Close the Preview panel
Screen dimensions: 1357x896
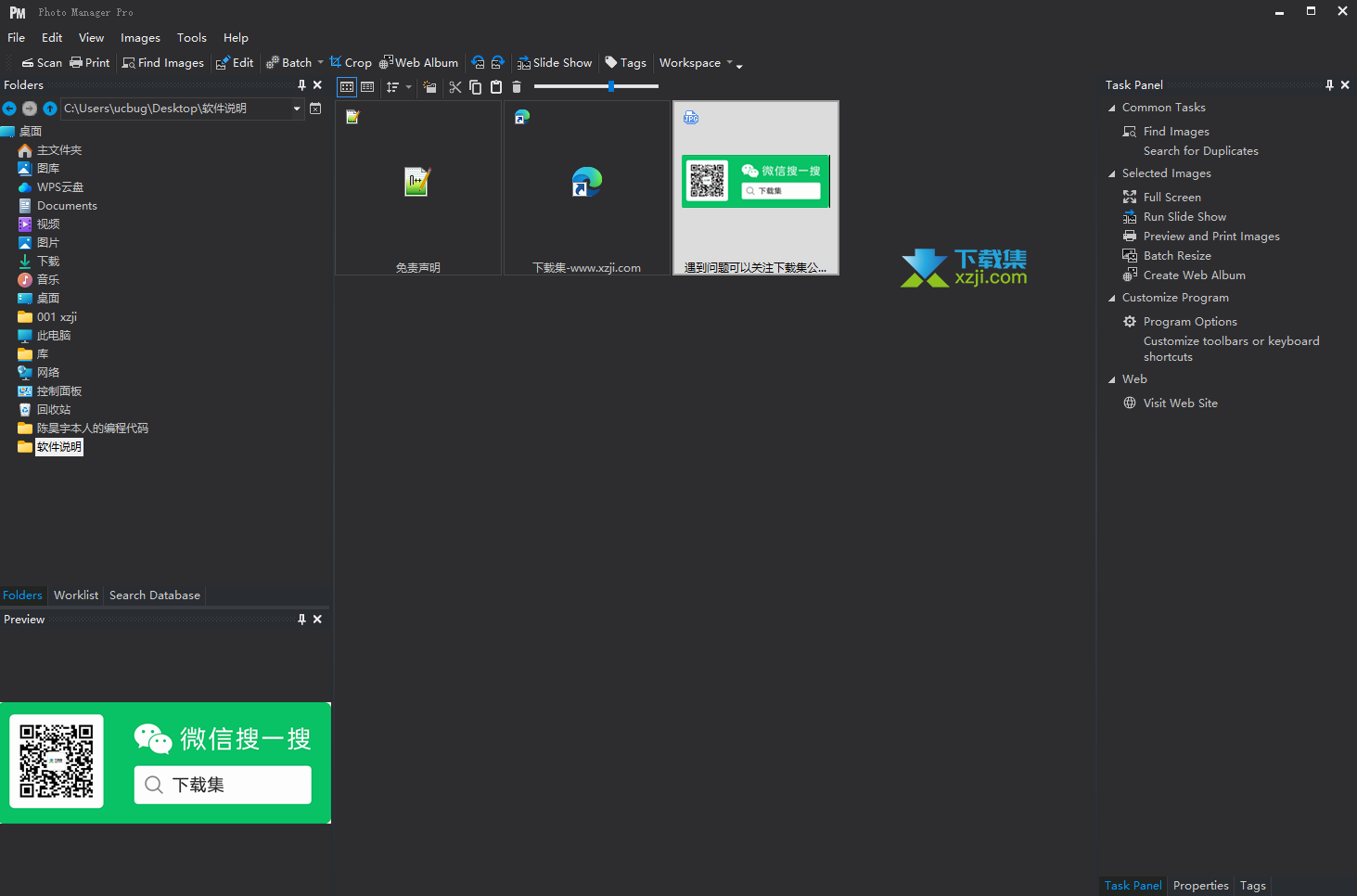click(x=317, y=620)
